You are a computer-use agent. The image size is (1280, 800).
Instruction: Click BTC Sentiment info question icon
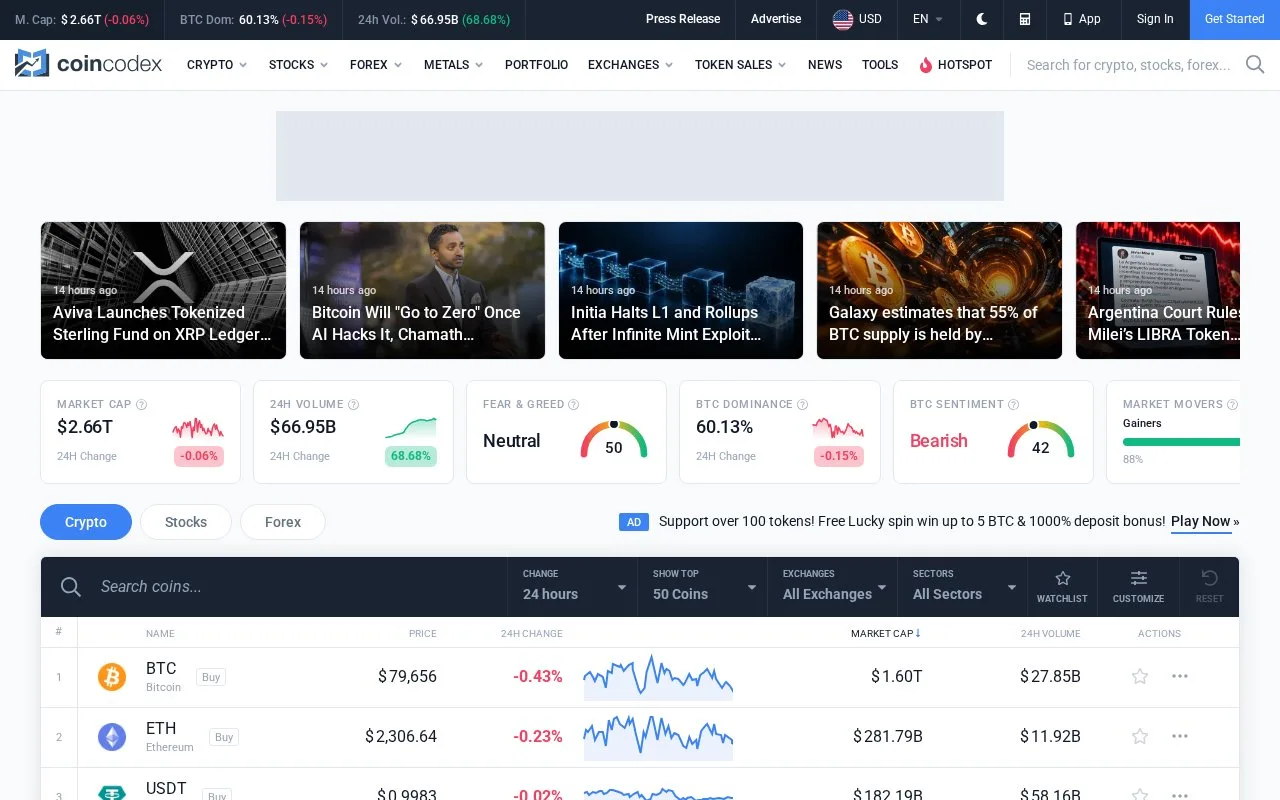coord(1013,405)
